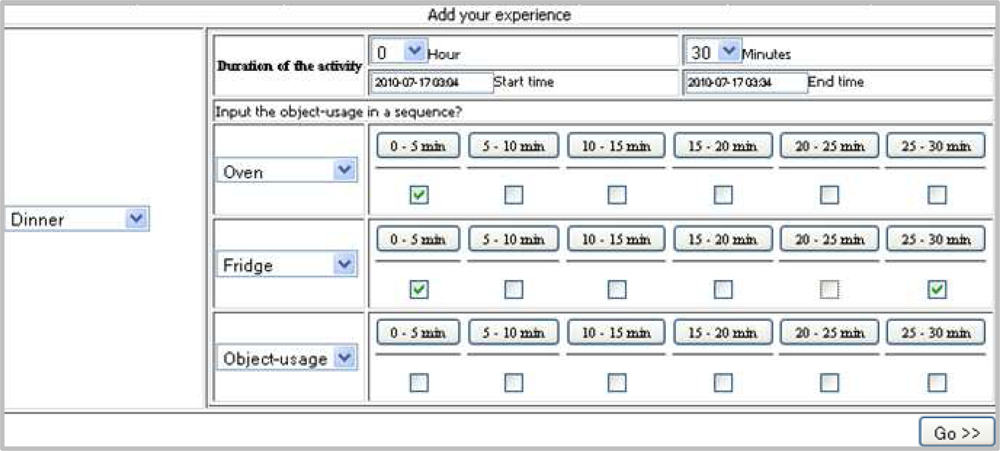Click Object-usage row 0 - 5 min button
This screenshot has width=1000, height=451.
point(418,332)
